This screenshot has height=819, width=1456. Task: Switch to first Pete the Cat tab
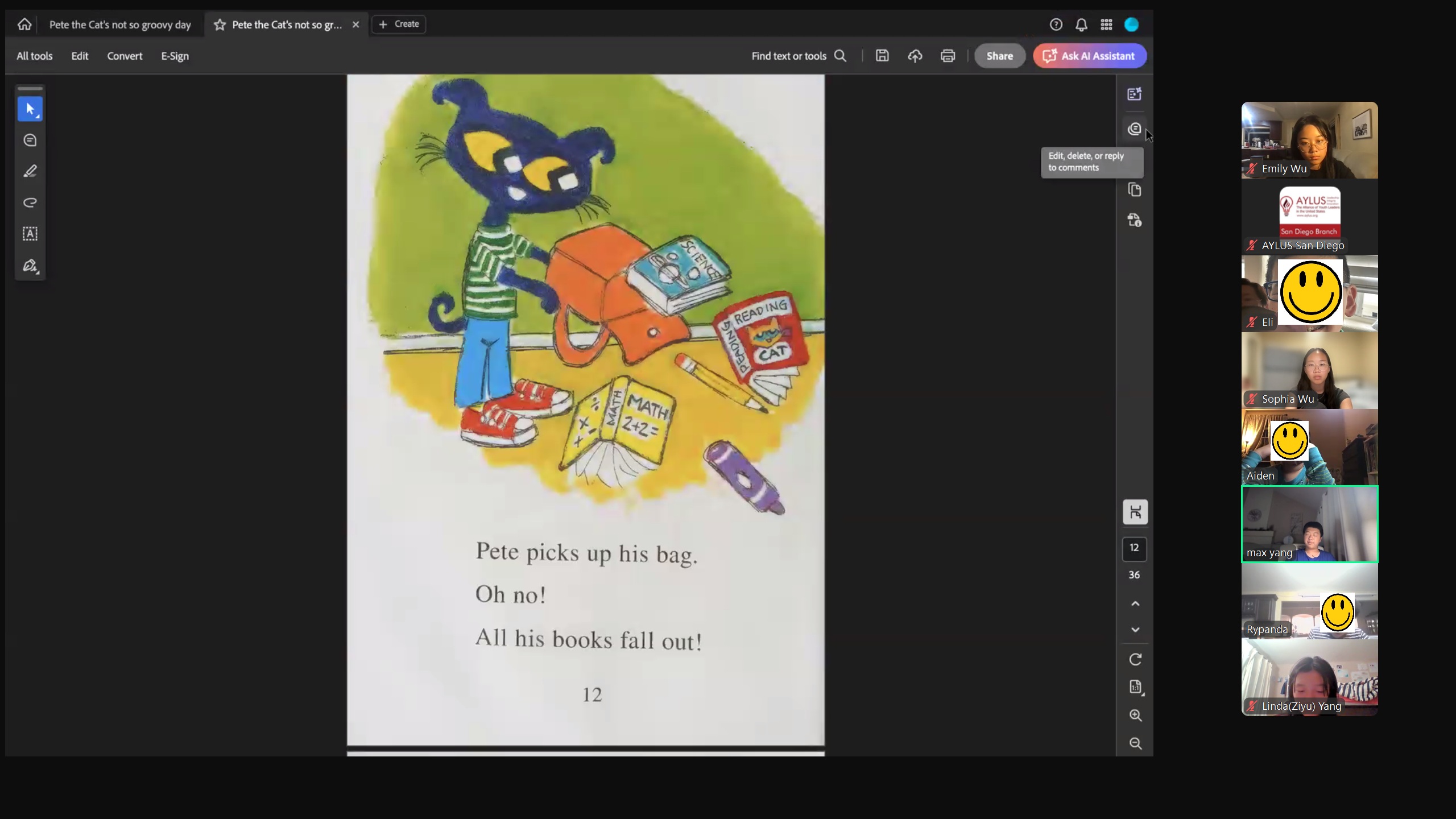click(119, 24)
